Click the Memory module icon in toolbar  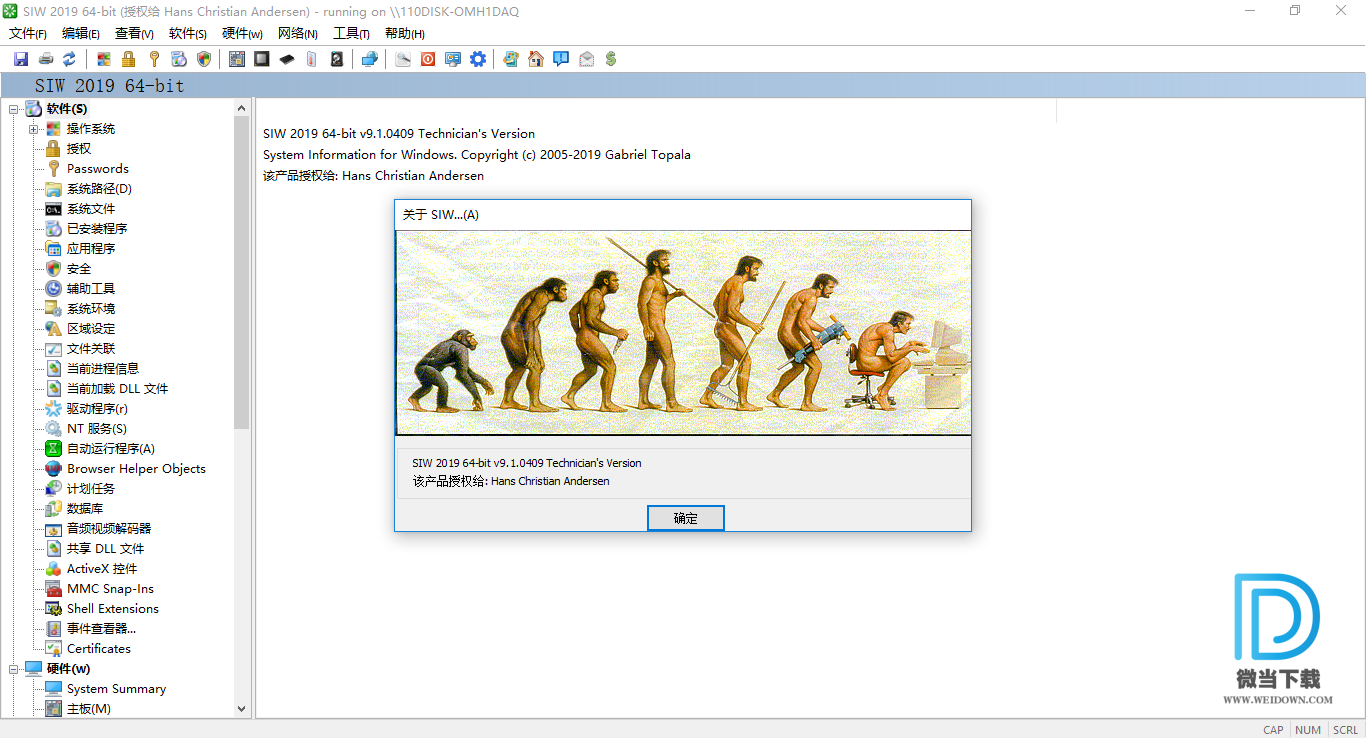(287, 59)
